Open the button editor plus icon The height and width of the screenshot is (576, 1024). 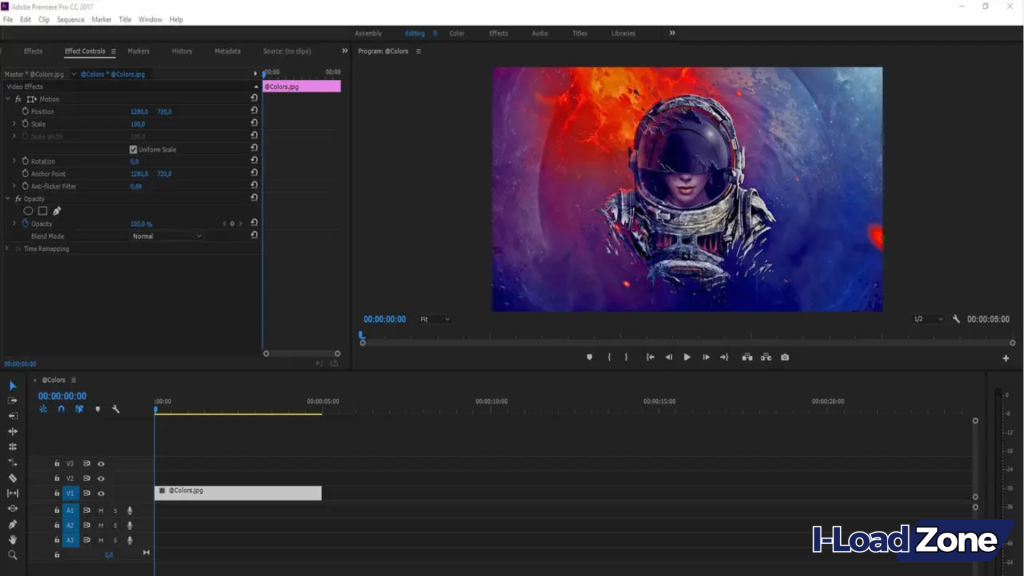pyautogui.click(x=1006, y=358)
